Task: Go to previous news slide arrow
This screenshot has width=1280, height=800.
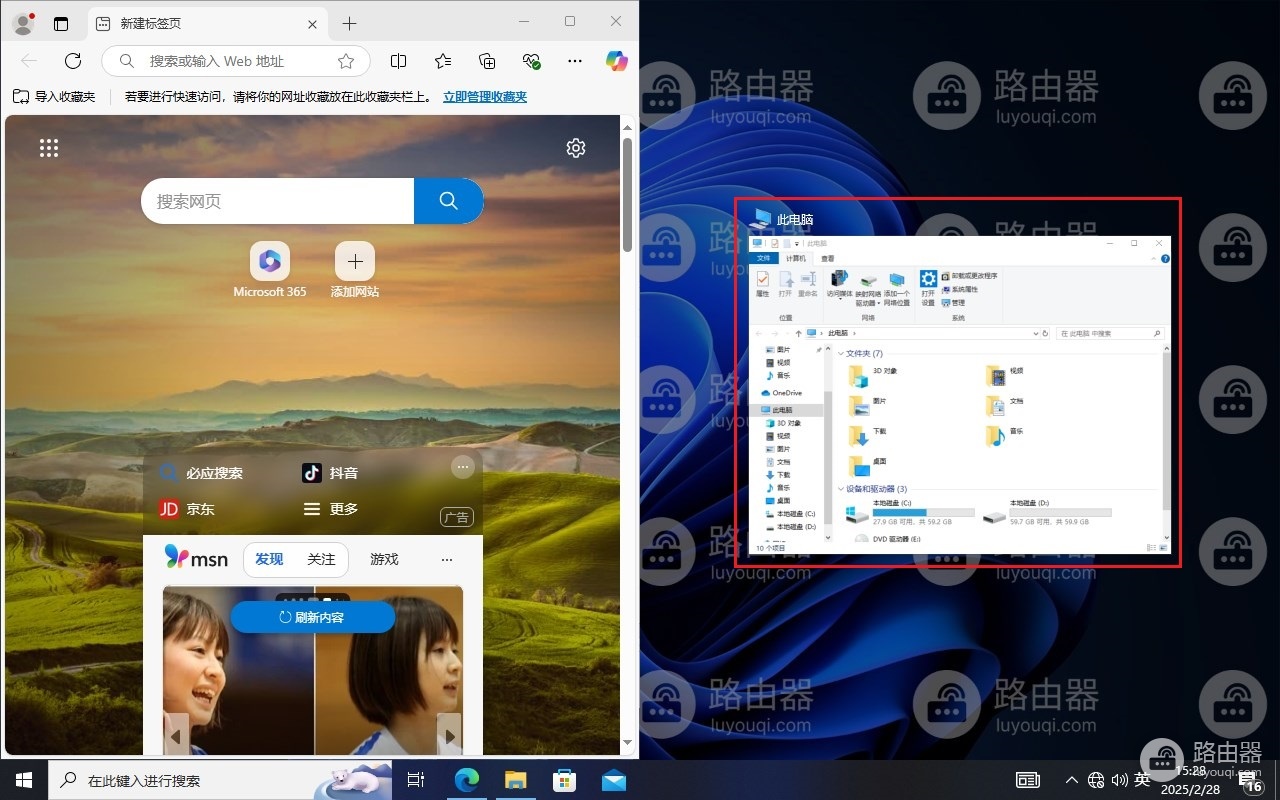Action: 176,737
